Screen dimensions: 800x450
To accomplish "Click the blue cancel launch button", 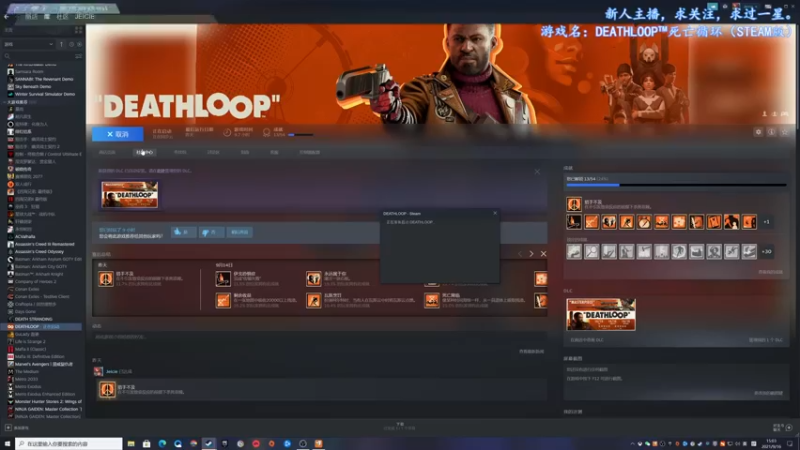I will (x=118, y=134).
